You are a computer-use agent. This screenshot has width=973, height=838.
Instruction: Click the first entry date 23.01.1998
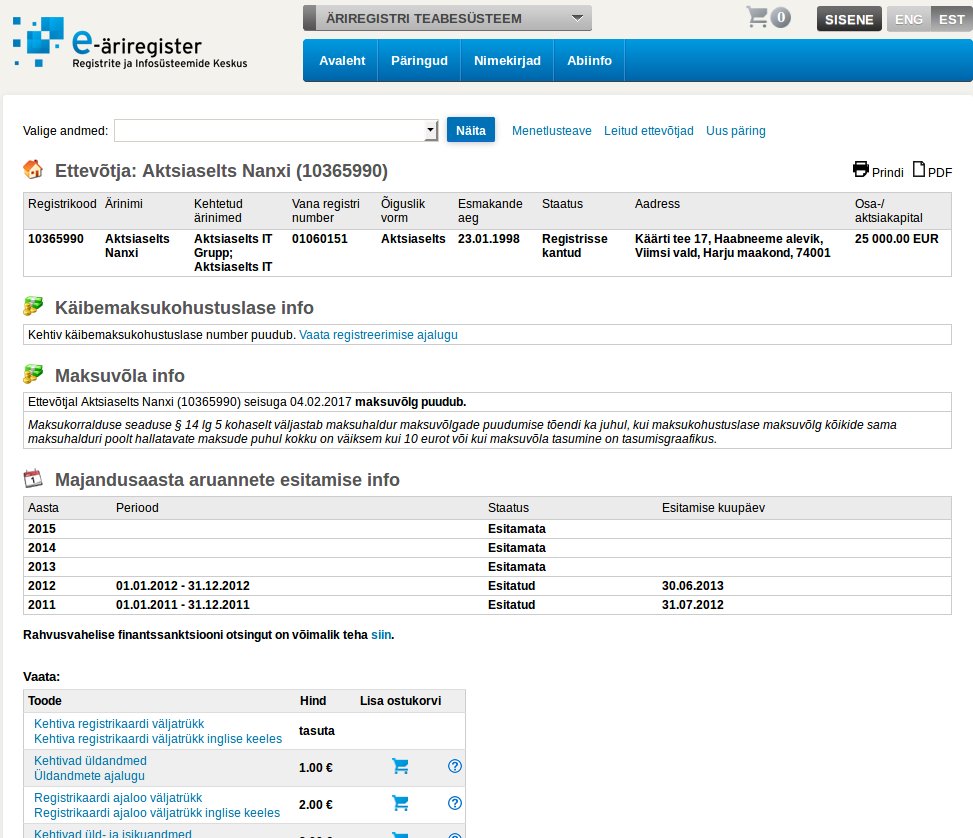tap(489, 239)
